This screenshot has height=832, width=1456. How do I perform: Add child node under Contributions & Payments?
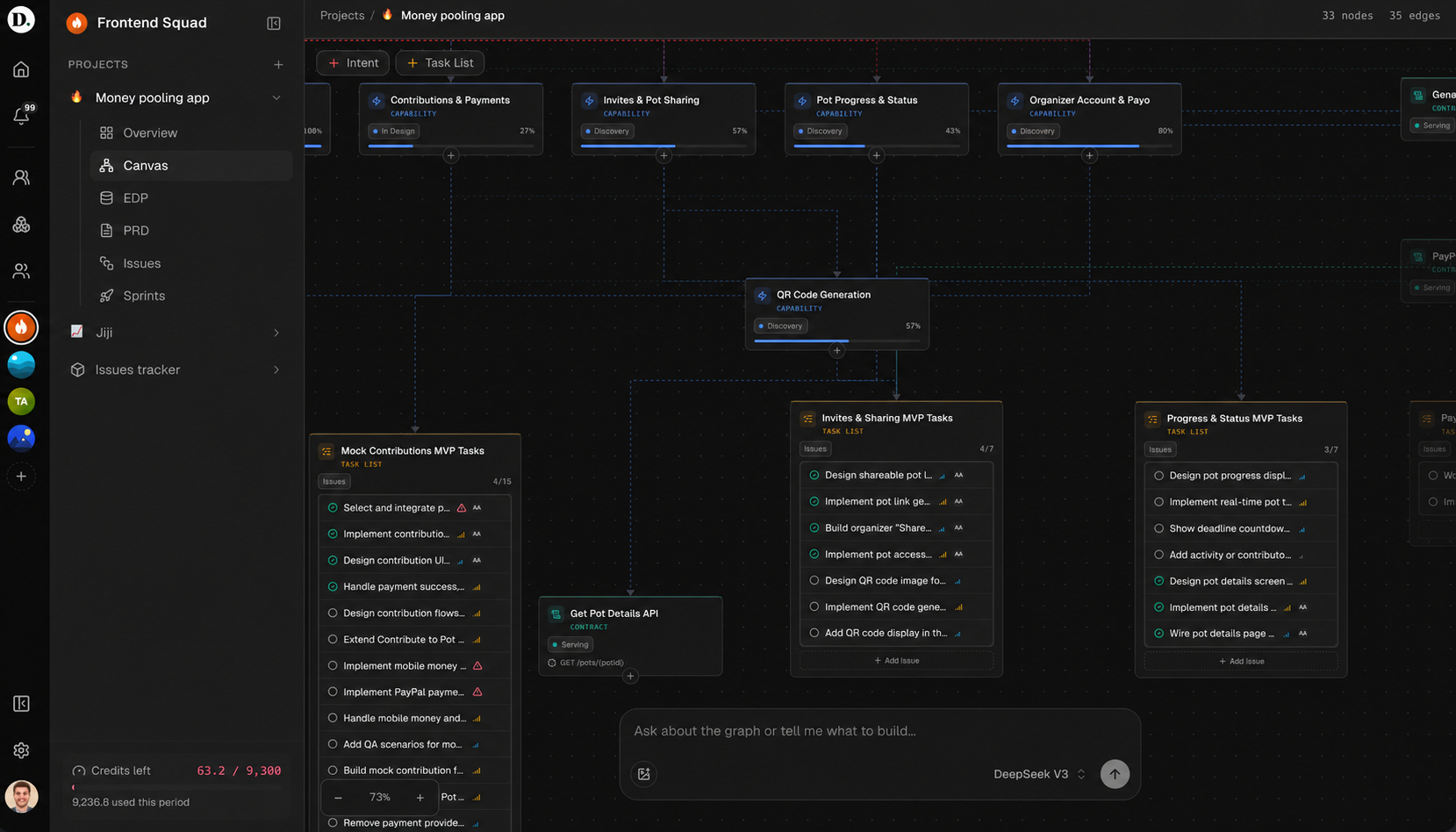[451, 155]
